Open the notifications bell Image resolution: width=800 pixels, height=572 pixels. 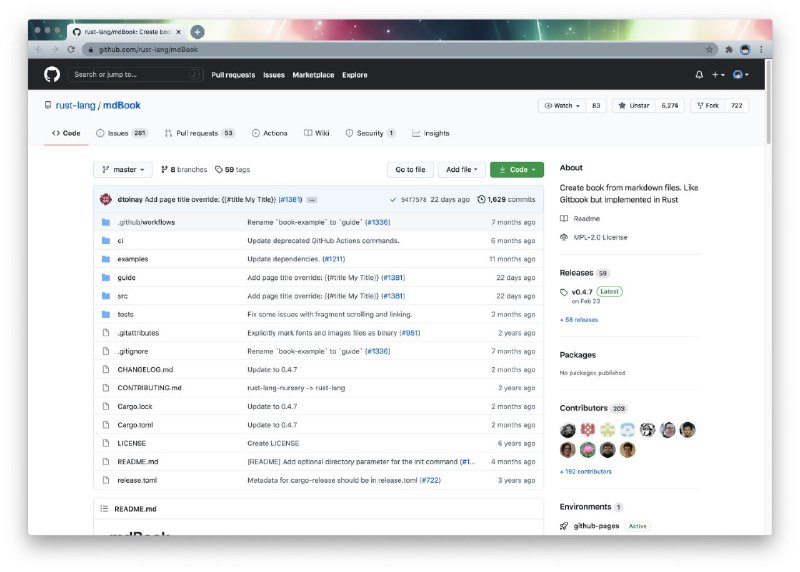pyautogui.click(x=699, y=74)
